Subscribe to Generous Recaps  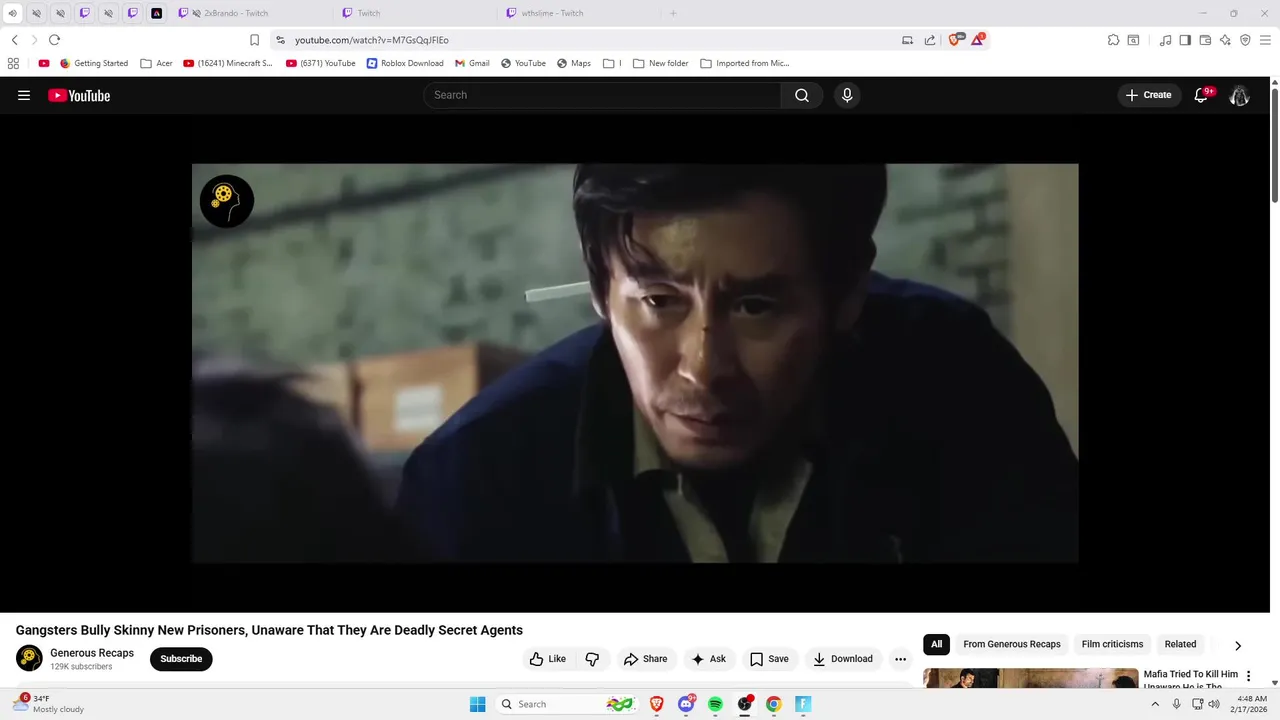(x=181, y=659)
